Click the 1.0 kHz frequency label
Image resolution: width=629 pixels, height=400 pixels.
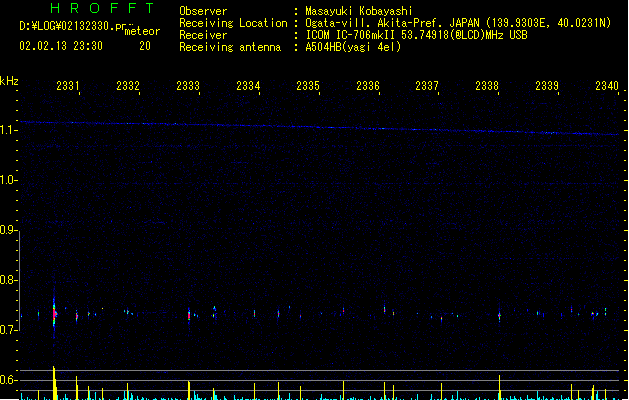point(9,180)
